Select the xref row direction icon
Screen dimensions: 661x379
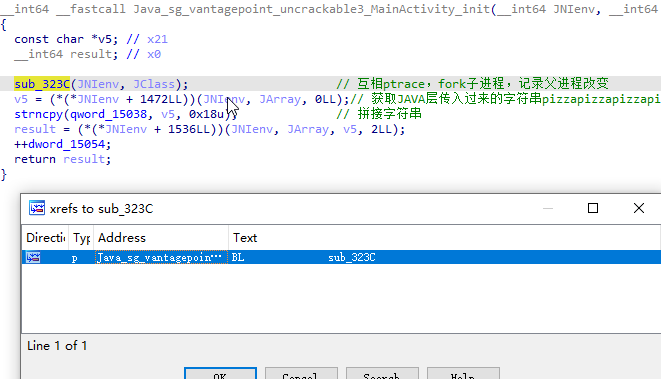pyautogui.click(x=33, y=257)
